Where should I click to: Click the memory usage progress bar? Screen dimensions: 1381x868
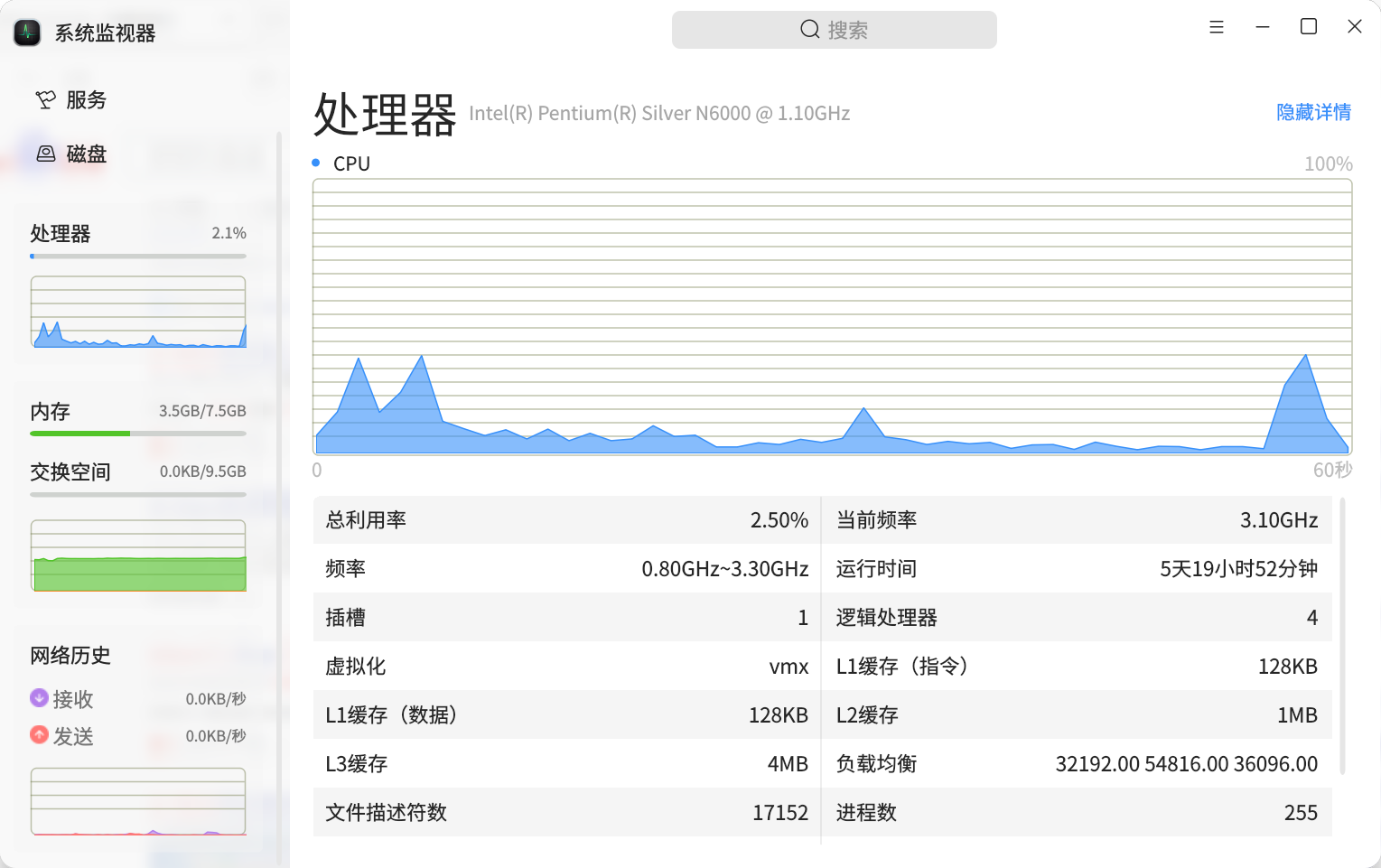click(x=138, y=434)
